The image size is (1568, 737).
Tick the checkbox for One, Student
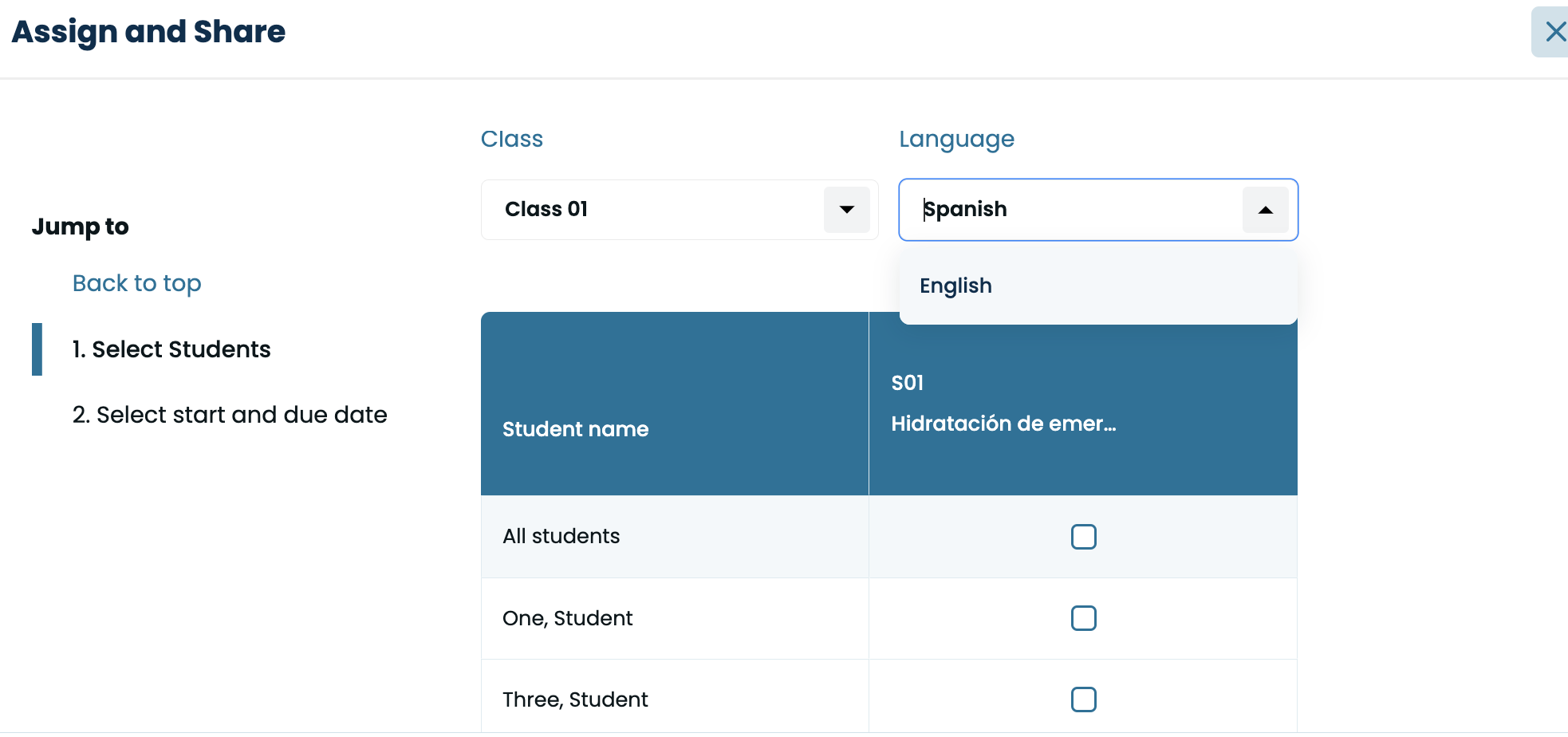coord(1084,618)
